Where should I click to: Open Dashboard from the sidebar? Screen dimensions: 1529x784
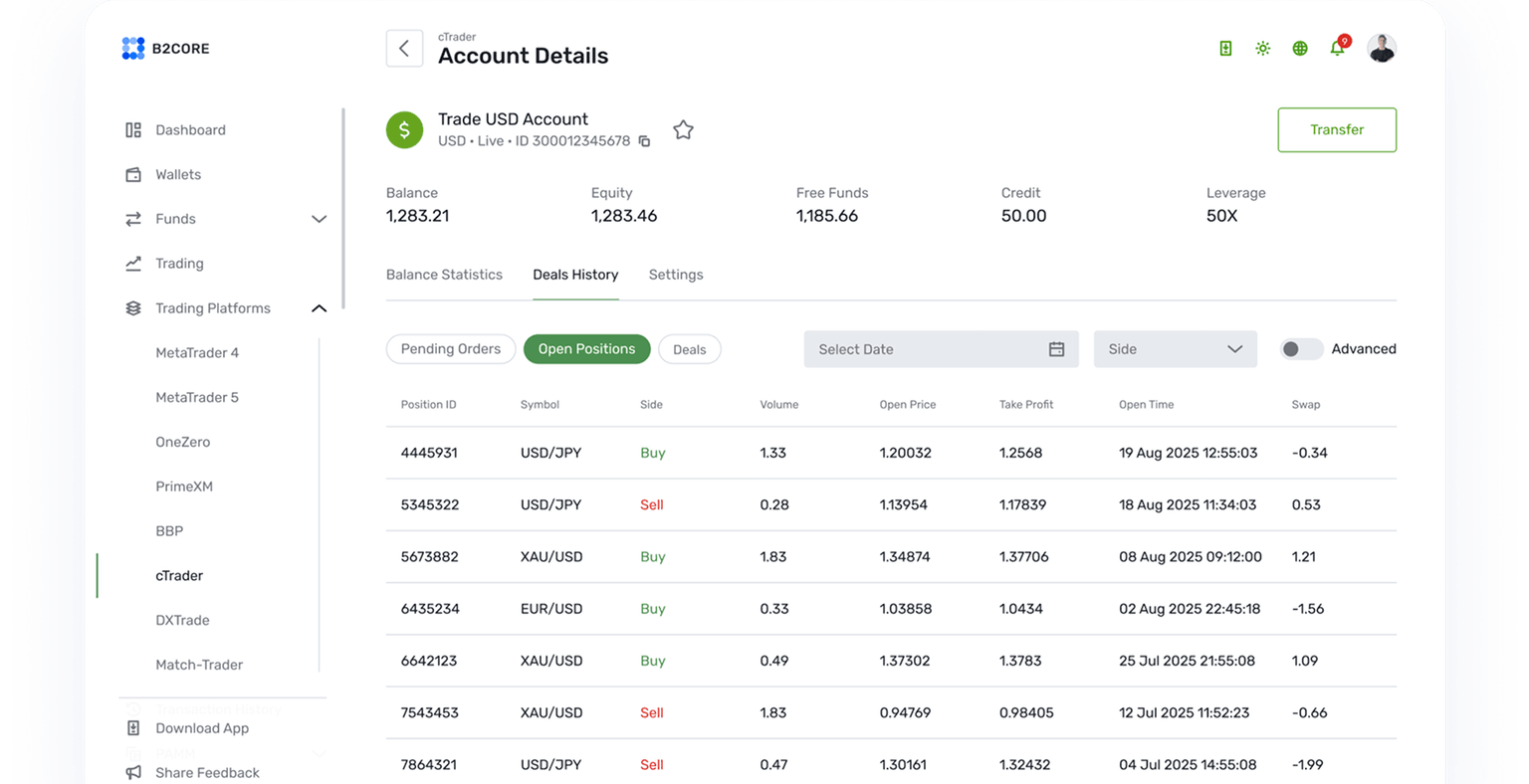click(190, 129)
